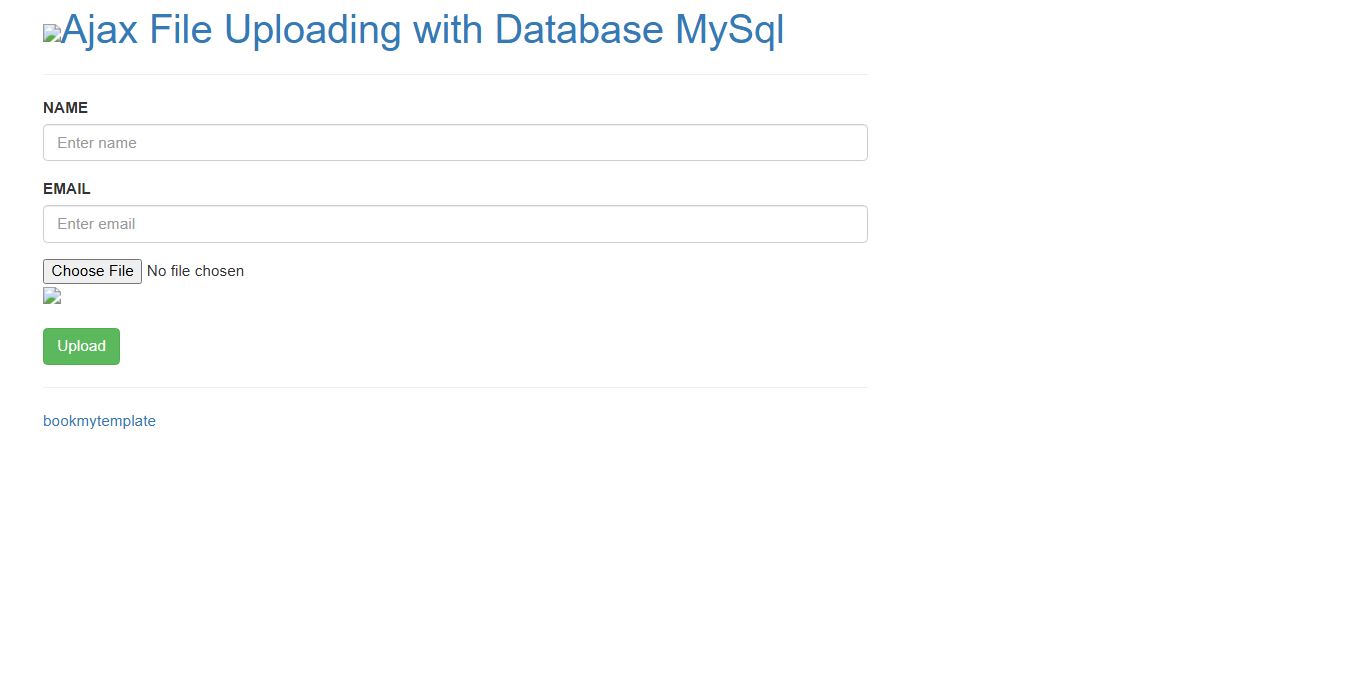Select the "Enter email" placeholder text
Viewport: 1346px width, 691px height.
click(x=96, y=224)
